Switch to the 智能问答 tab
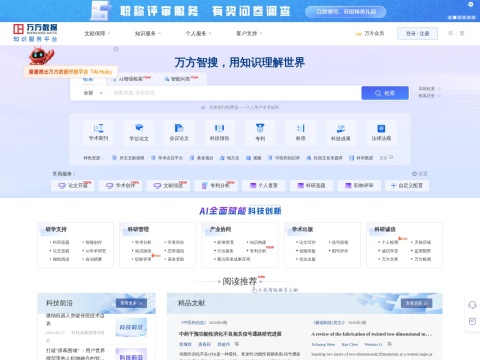 (181, 79)
